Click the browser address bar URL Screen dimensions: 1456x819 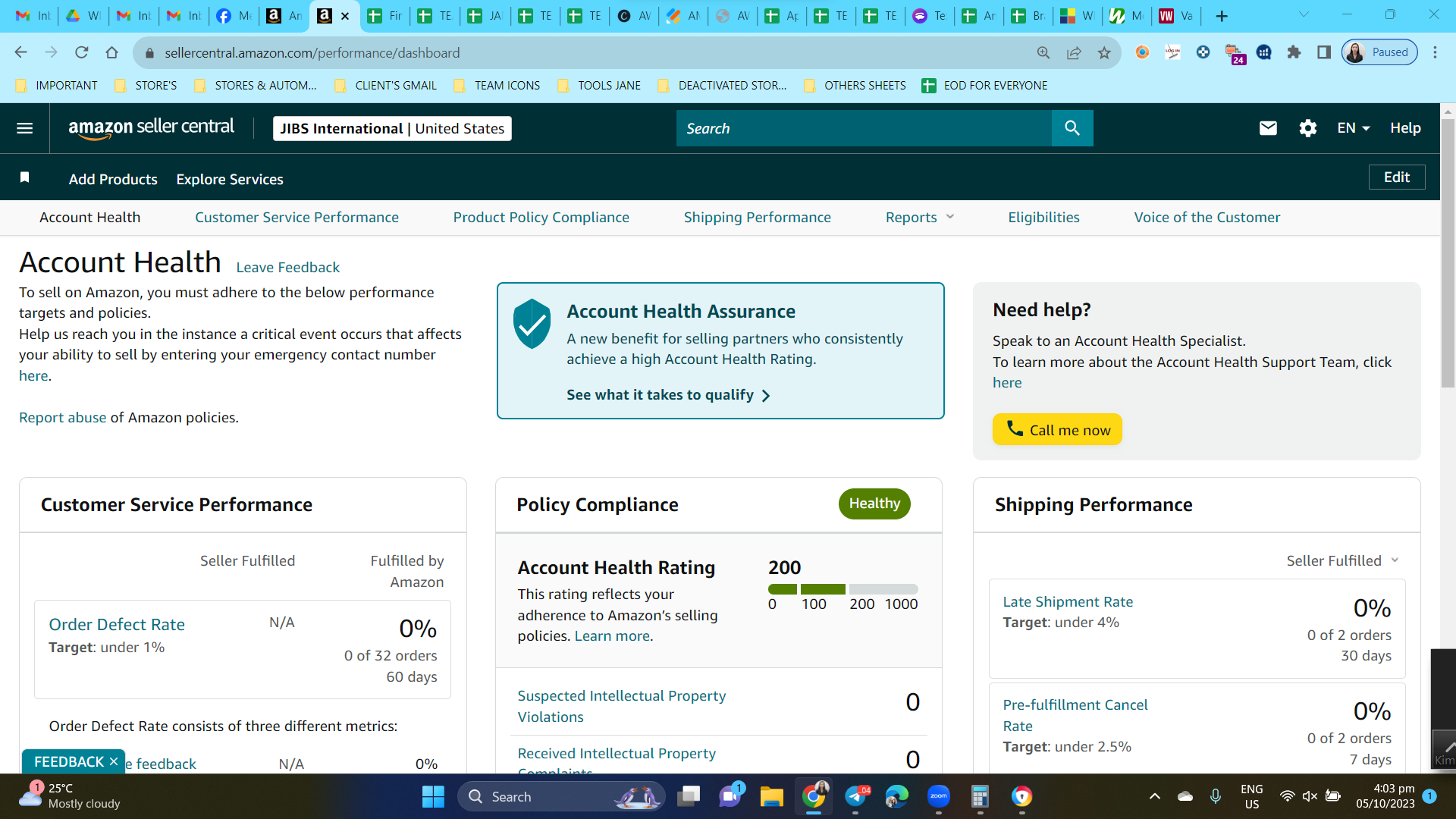pyautogui.click(x=312, y=52)
